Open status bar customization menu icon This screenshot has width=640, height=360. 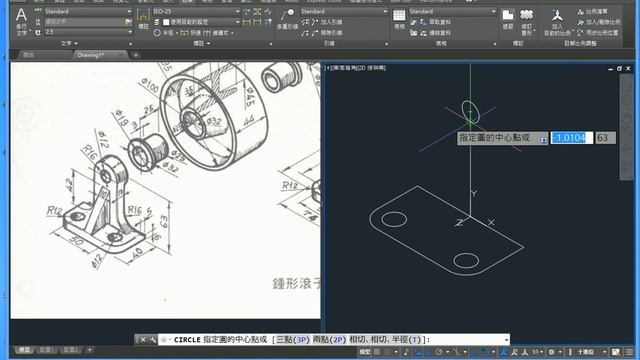(630, 351)
